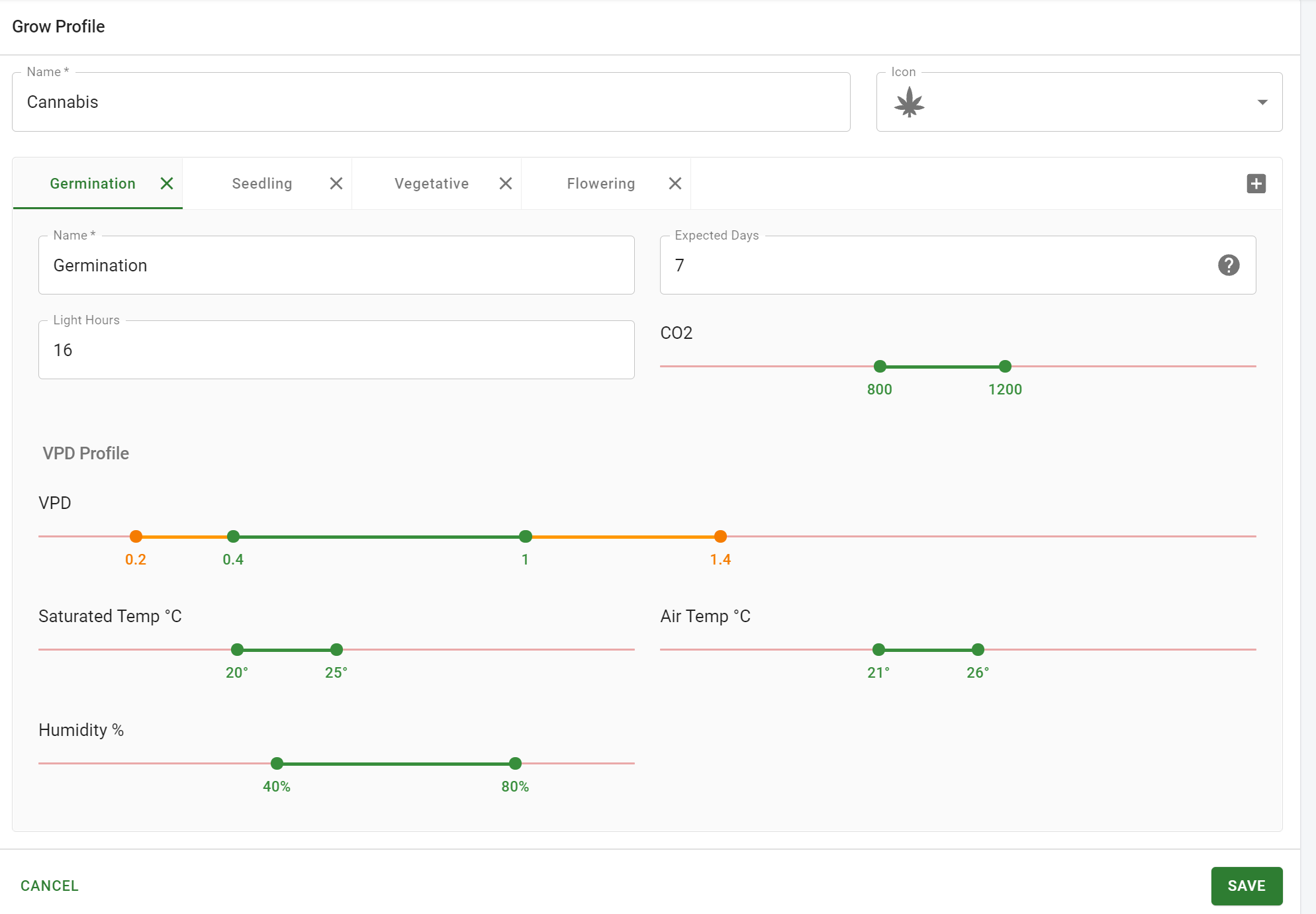Expand the Icon dropdown arrow
The height and width of the screenshot is (914, 1316).
coord(1262,102)
